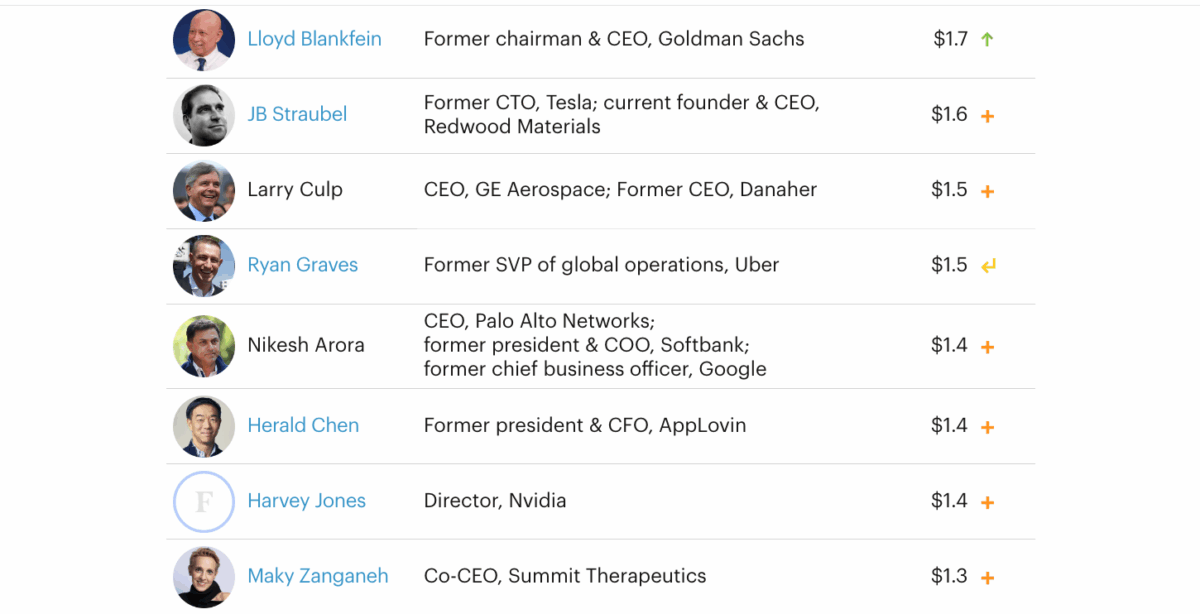Click the orange plus icon next to Larry Culp's $1.5
The height and width of the screenshot is (614, 1200).
pyautogui.click(x=987, y=191)
